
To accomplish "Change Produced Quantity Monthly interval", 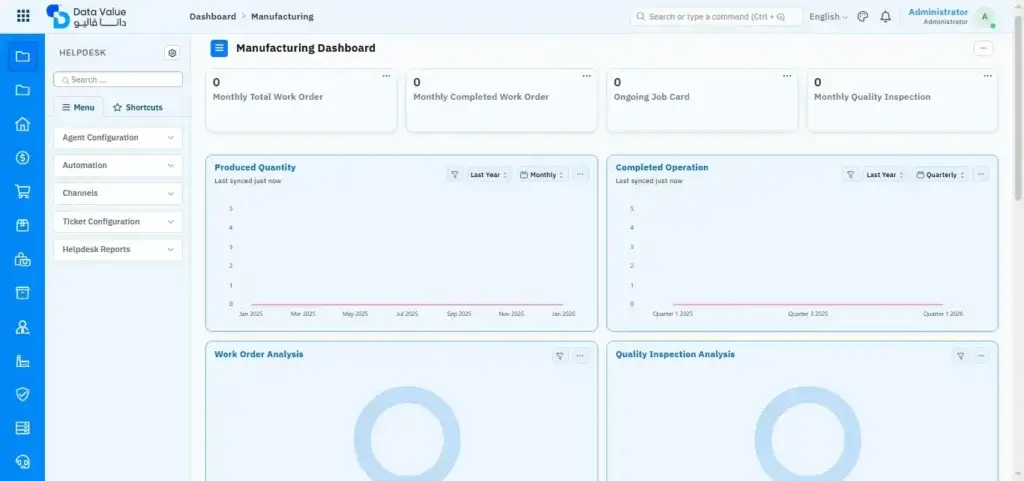I will 541,175.
